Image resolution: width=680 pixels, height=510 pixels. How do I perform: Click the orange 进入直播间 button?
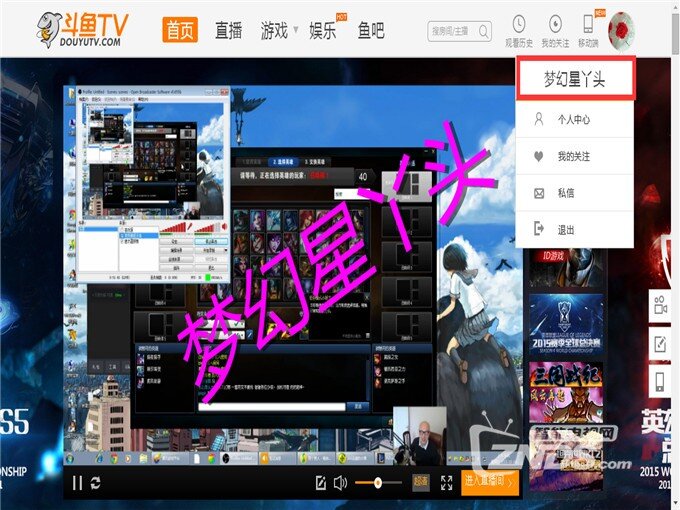coord(490,482)
